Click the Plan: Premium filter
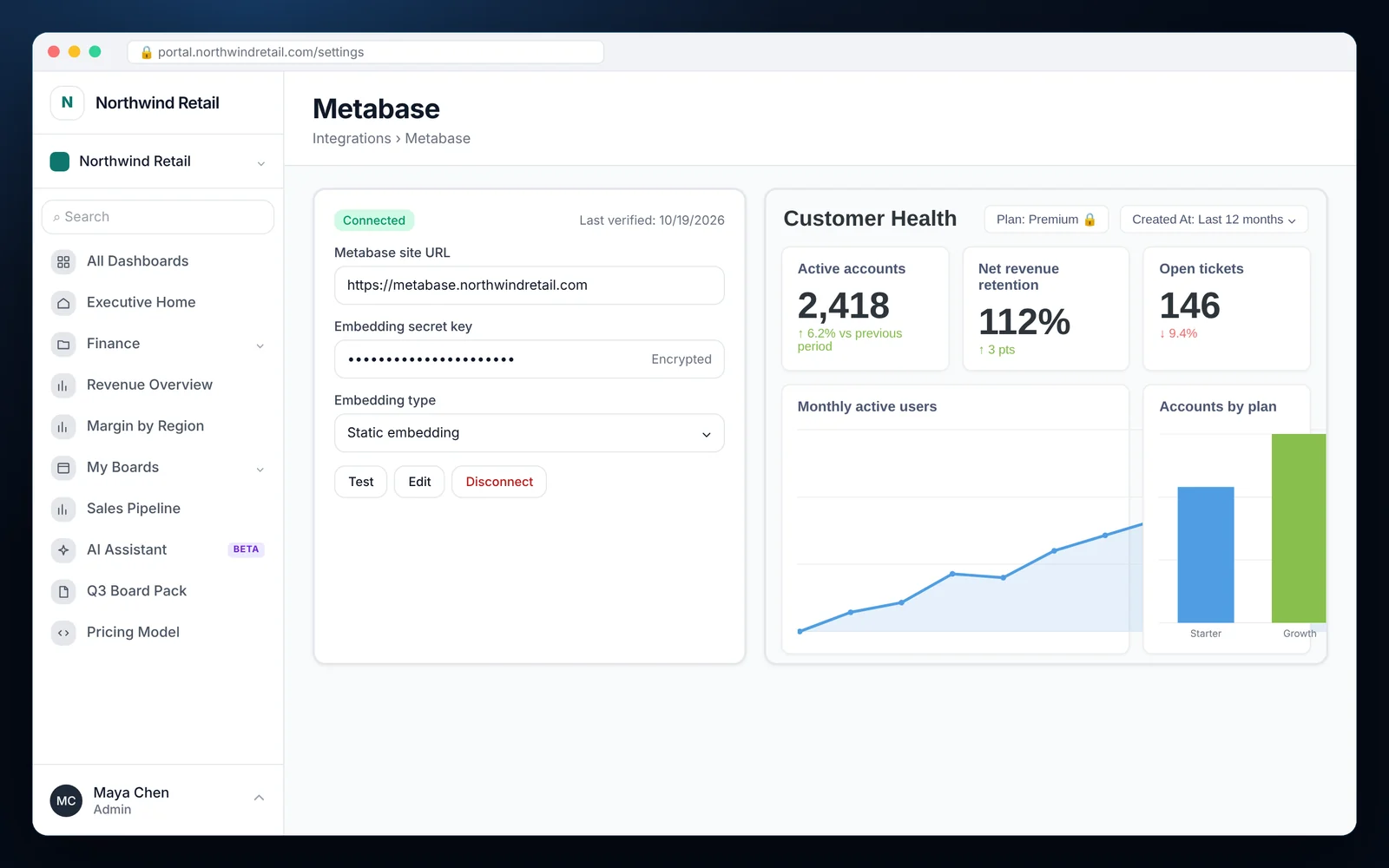The height and width of the screenshot is (868, 1389). 1046,220
